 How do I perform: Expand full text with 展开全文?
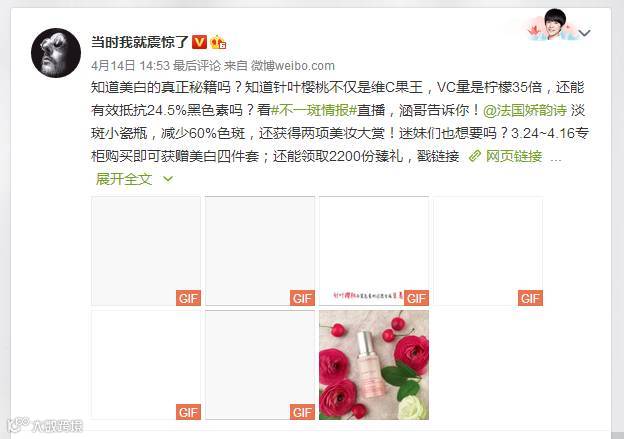coord(124,179)
